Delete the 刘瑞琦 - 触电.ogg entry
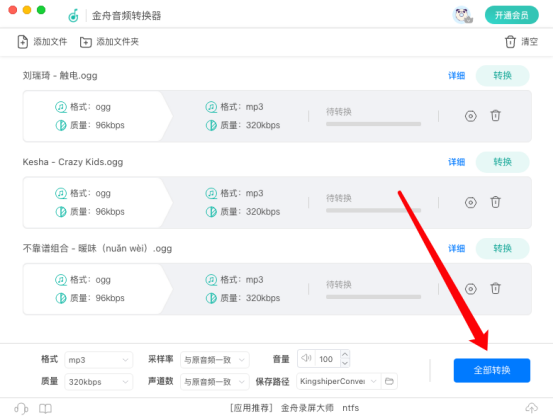 point(495,116)
